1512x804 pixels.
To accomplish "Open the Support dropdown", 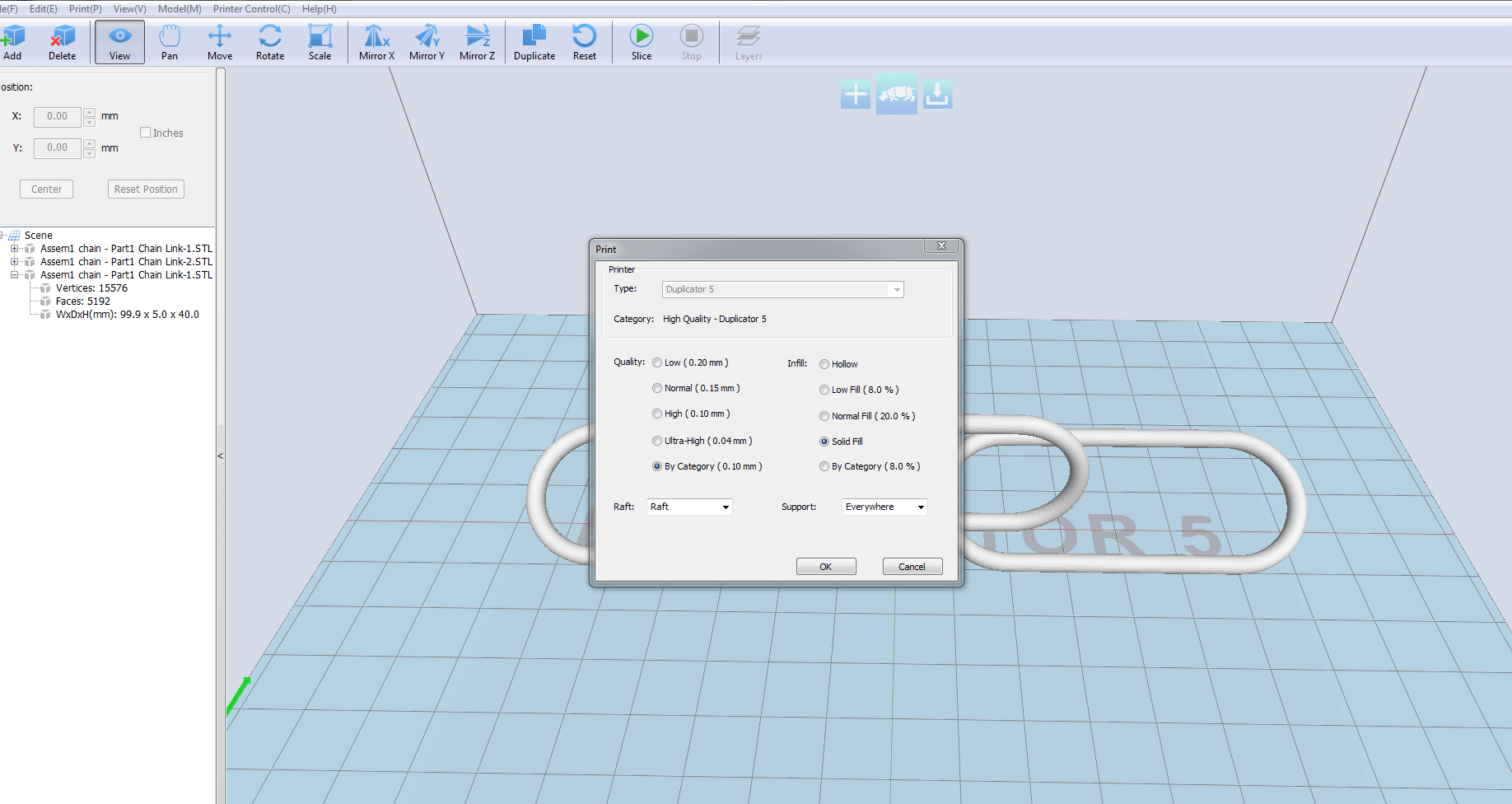I will pos(884,507).
